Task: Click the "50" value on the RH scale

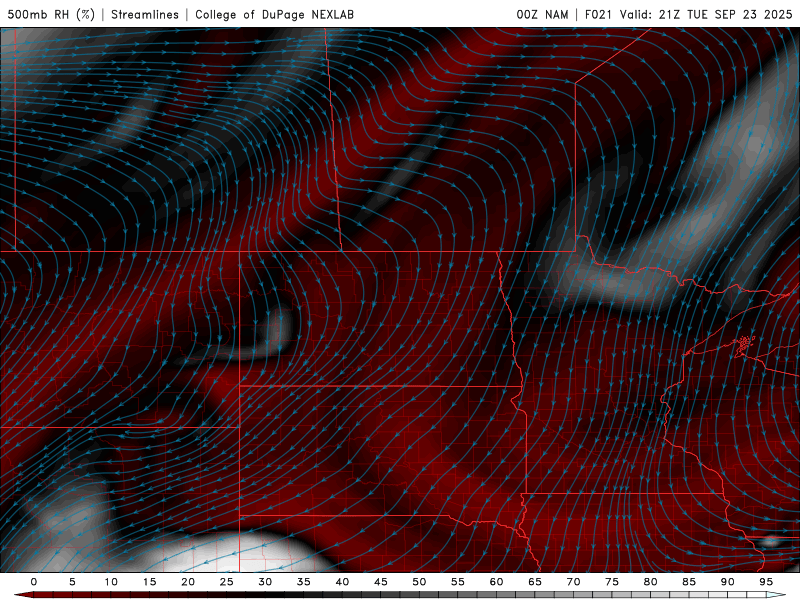Action: click(x=419, y=582)
